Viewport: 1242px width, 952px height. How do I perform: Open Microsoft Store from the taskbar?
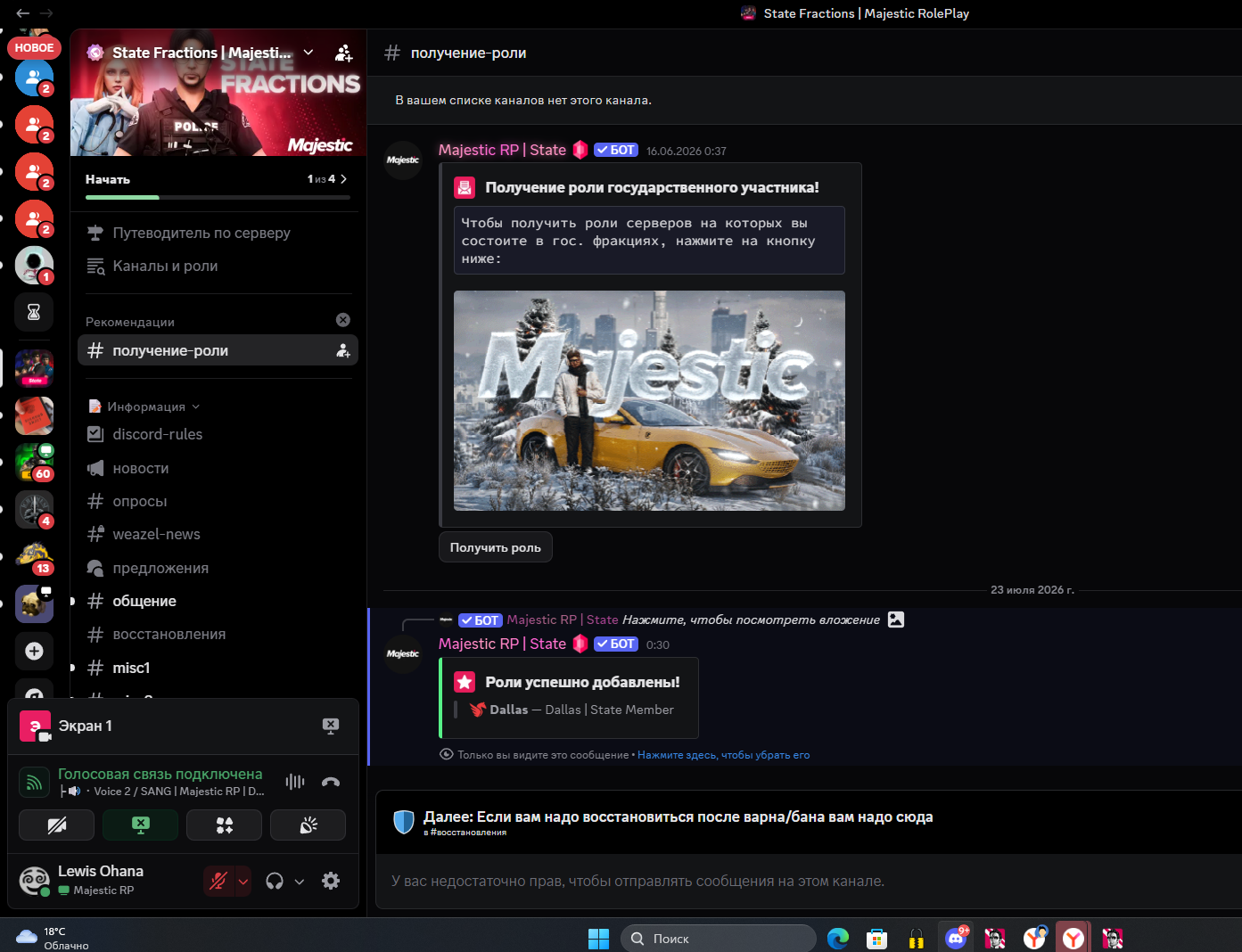(877, 938)
